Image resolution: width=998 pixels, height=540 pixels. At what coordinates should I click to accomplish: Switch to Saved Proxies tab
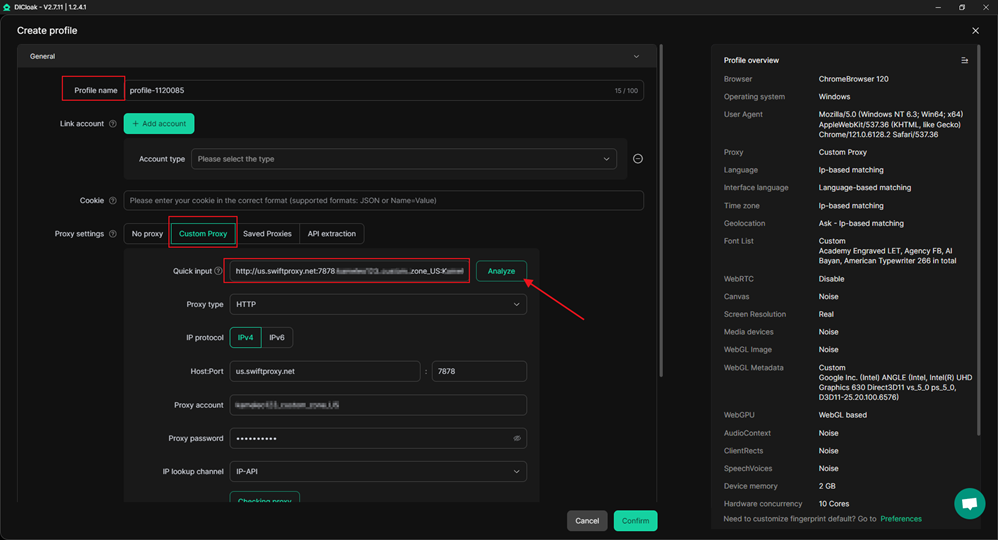[x=267, y=234]
